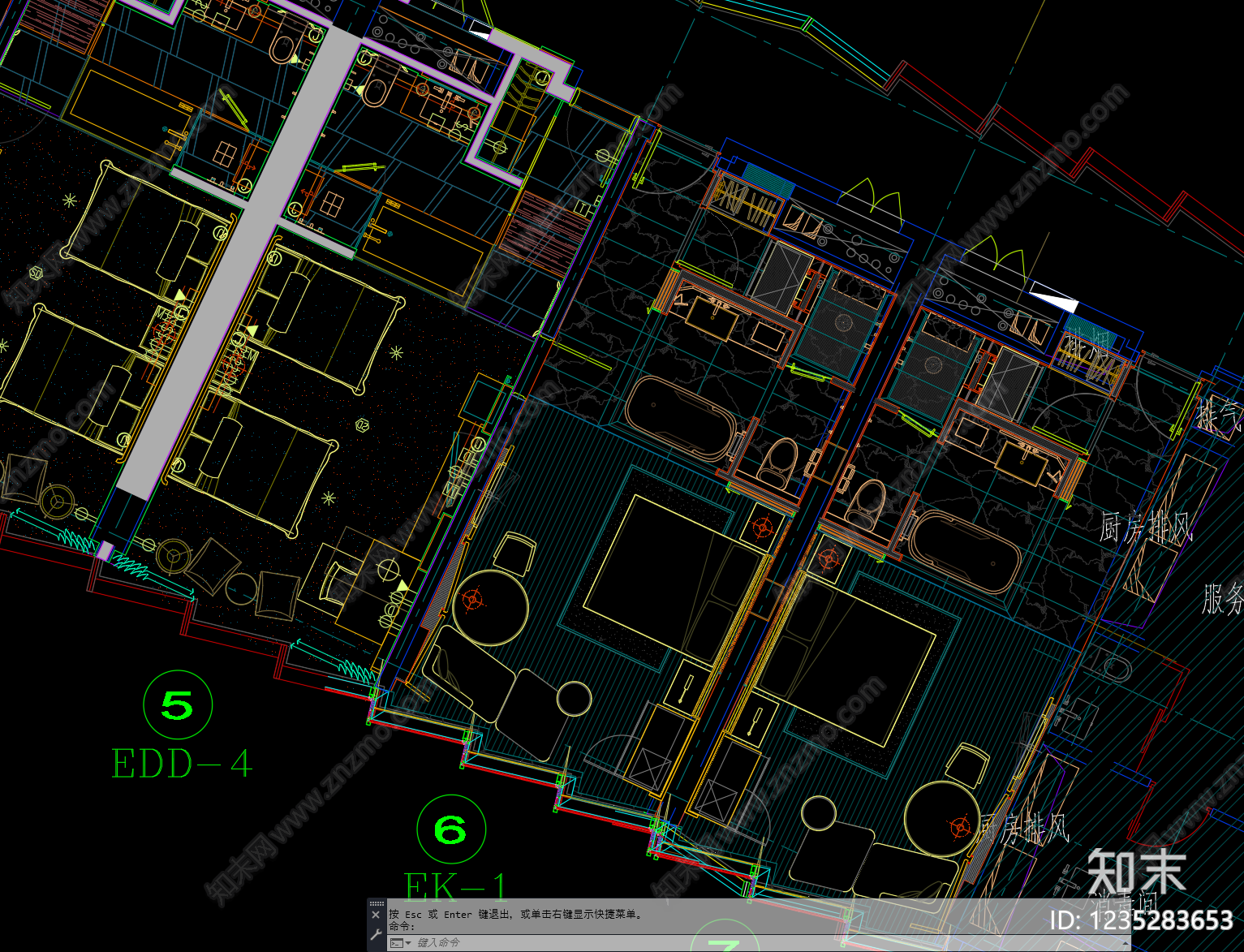The image size is (1244, 952).
Task: Close the command line window
Action: (x=376, y=915)
